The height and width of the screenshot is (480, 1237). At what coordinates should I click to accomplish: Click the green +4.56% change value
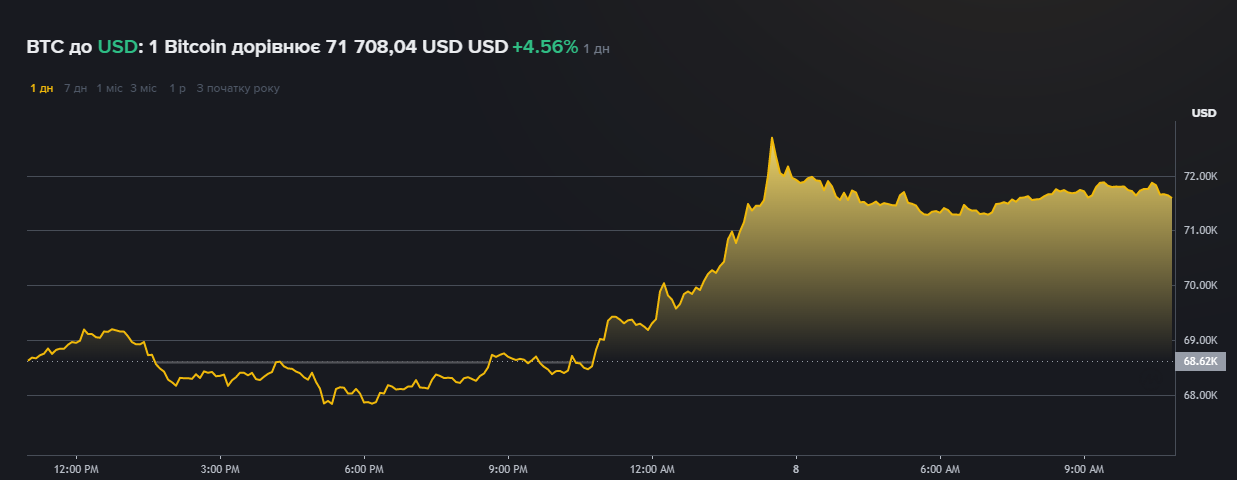point(544,47)
